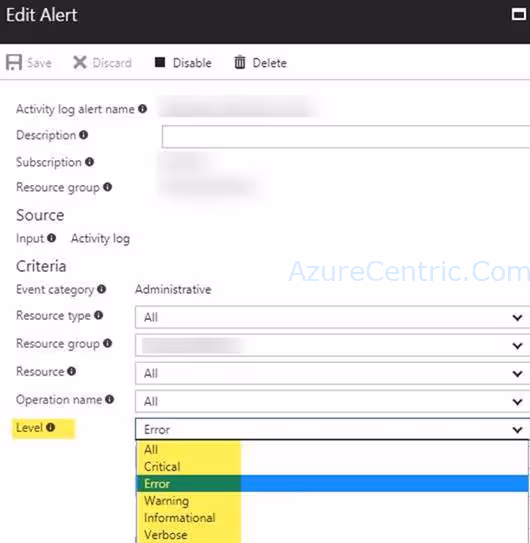Show info tooltip for Input

click(x=51, y=238)
